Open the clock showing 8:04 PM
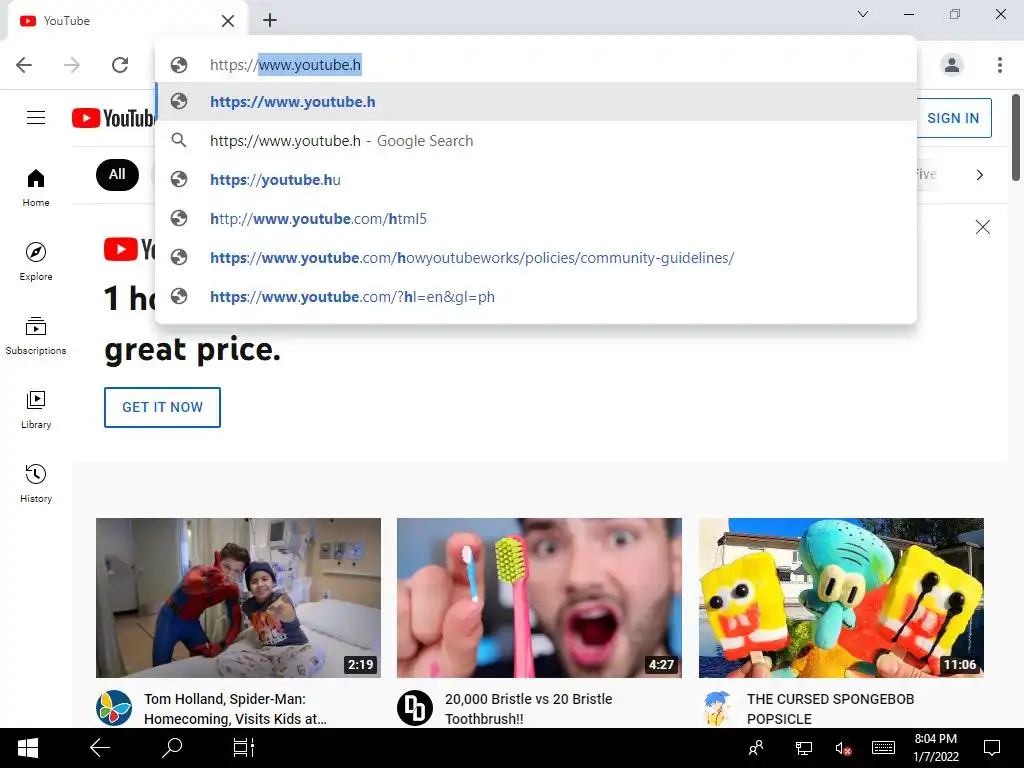1024x768 pixels. 936,748
